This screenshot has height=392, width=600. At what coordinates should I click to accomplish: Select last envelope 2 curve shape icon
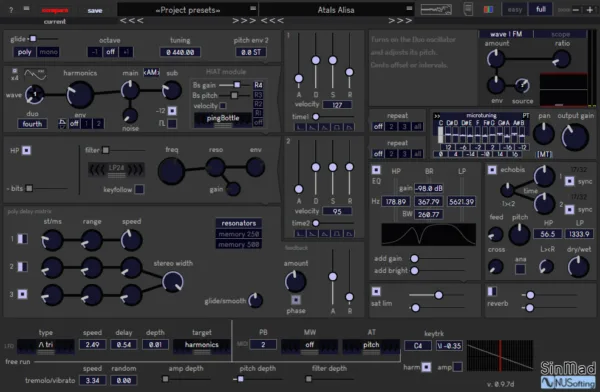(349, 234)
